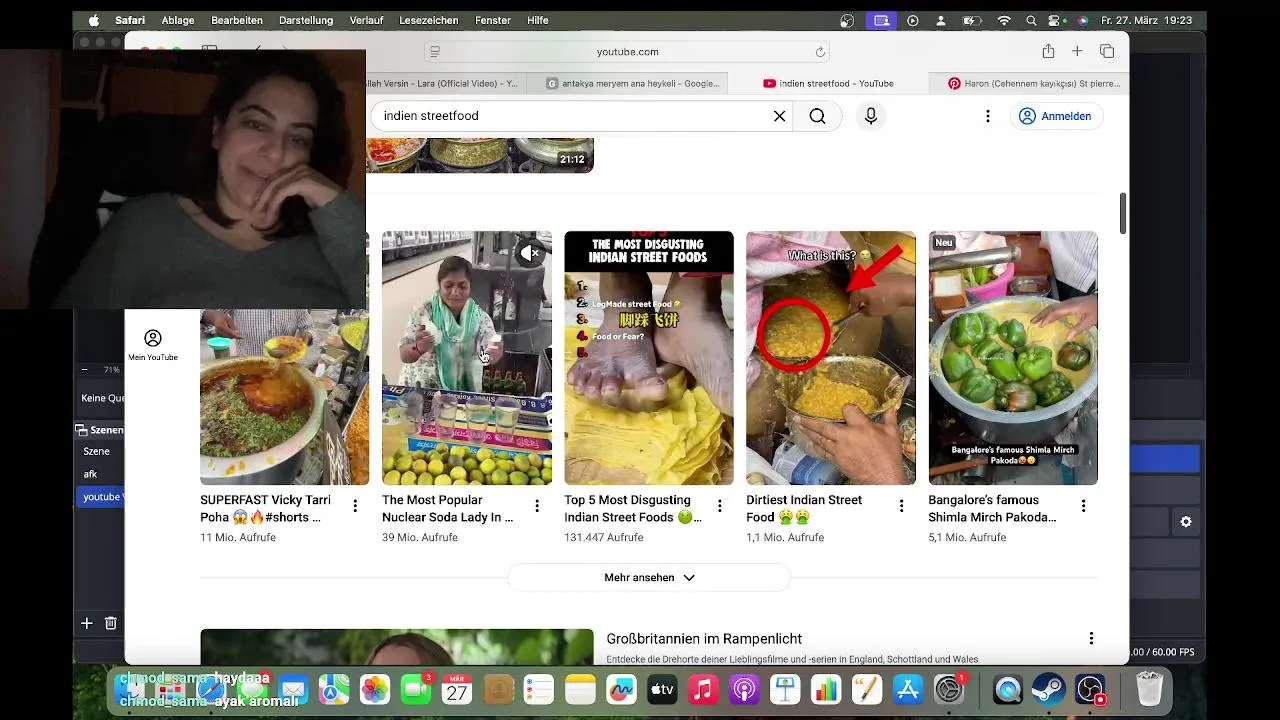Open the Darstellung menu
This screenshot has width=1280, height=720.
(307, 20)
